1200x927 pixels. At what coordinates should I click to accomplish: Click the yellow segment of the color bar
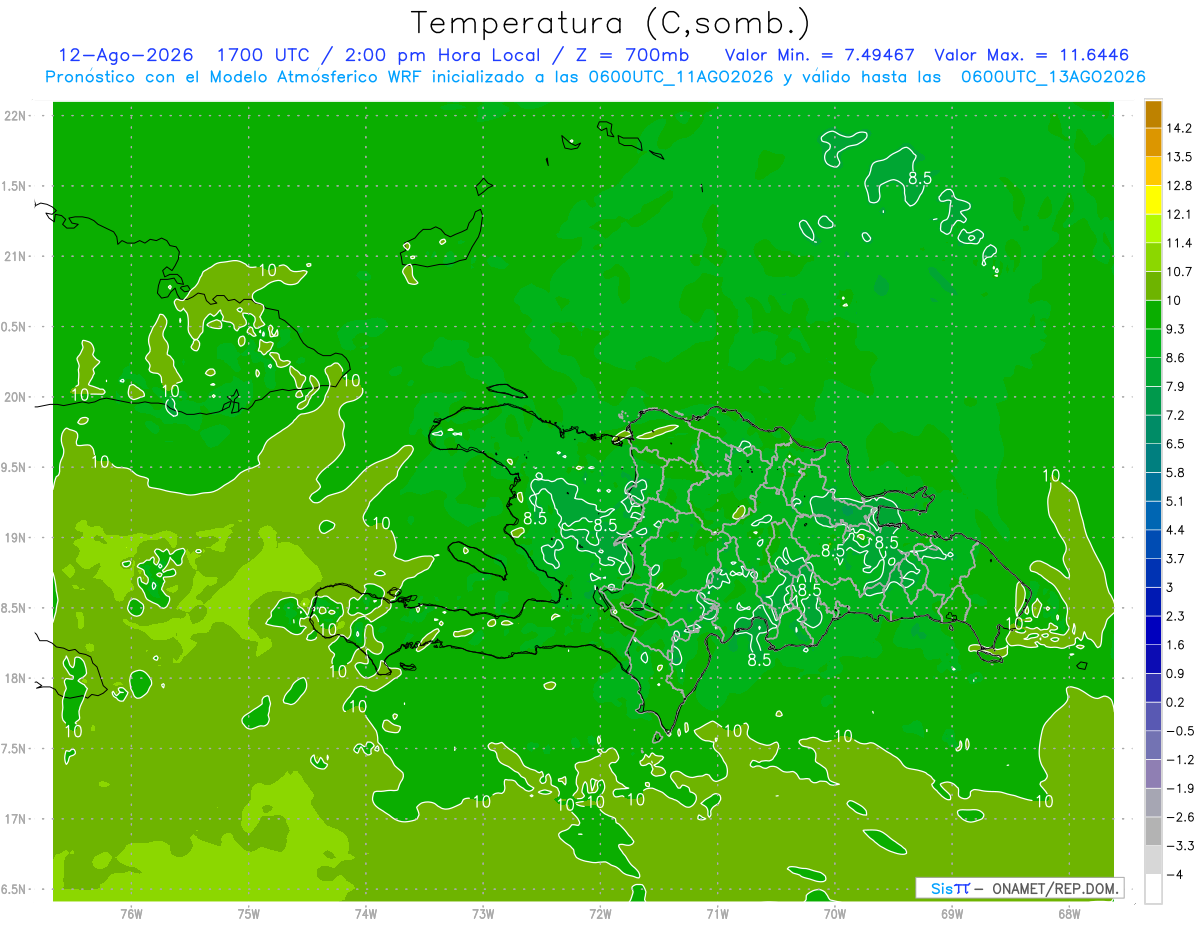pyautogui.click(x=1153, y=200)
